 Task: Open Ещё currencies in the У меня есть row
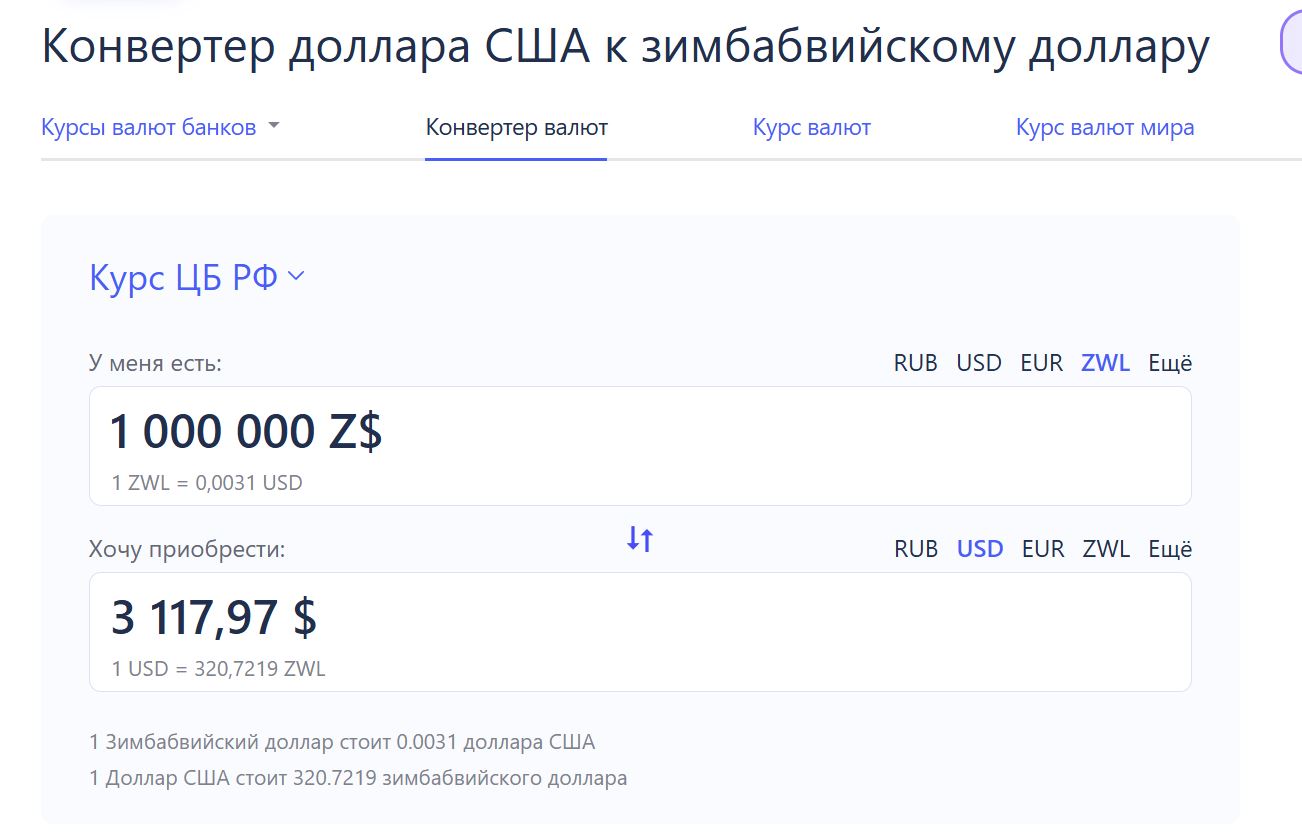click(1170, 363)
